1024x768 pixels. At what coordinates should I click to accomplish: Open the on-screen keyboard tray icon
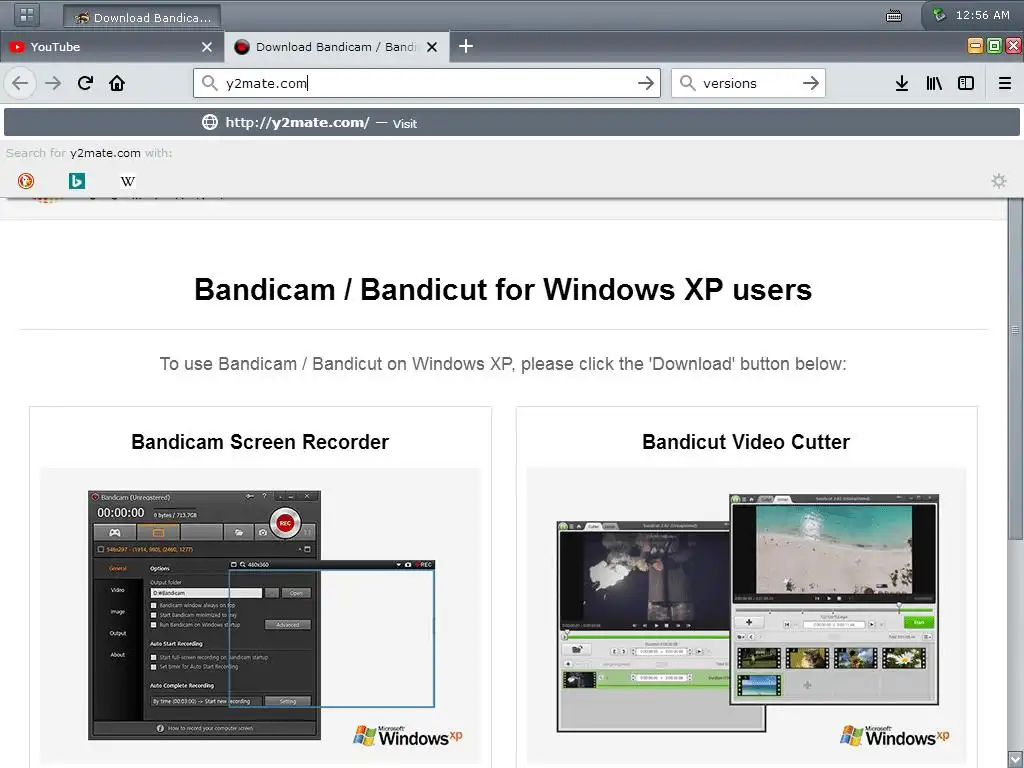coord(894,16)
